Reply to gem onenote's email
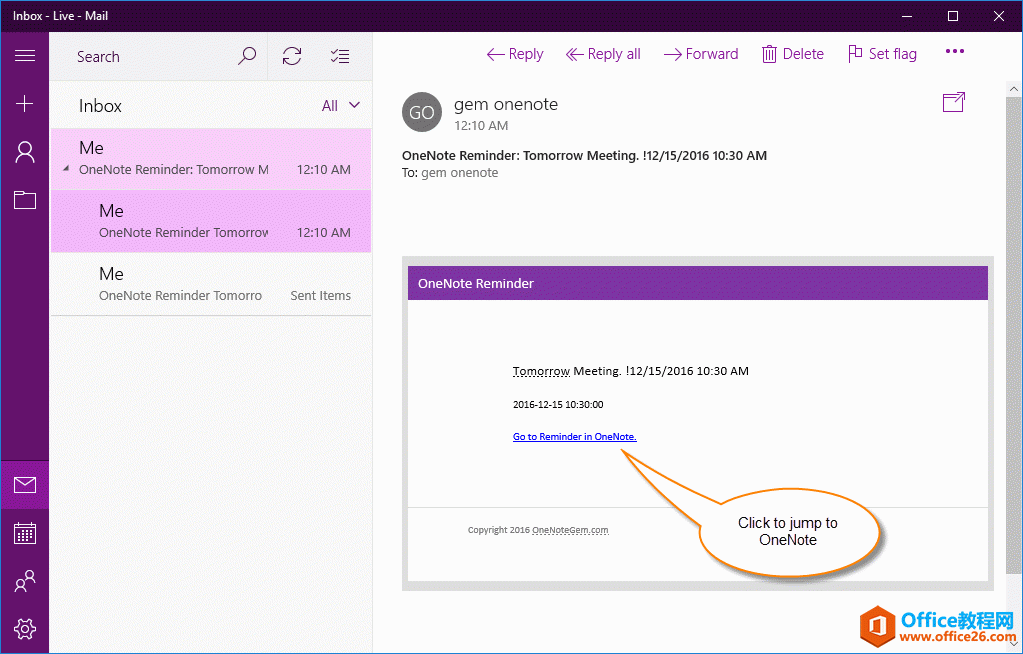 pyautogui.click(x=514, y=53)
